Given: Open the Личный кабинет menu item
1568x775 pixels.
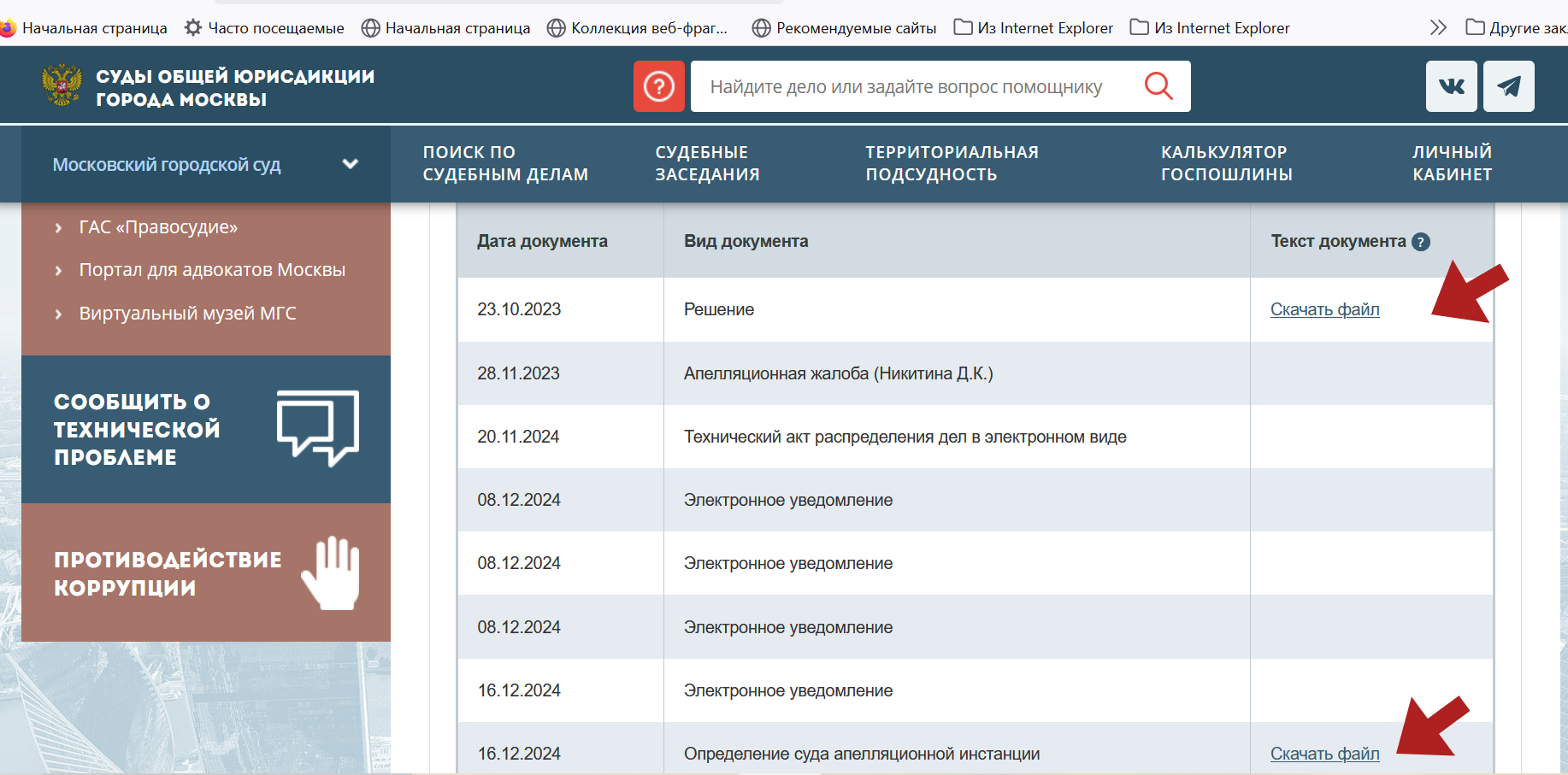Looking at the screenshot, I should click(1451, 163).
